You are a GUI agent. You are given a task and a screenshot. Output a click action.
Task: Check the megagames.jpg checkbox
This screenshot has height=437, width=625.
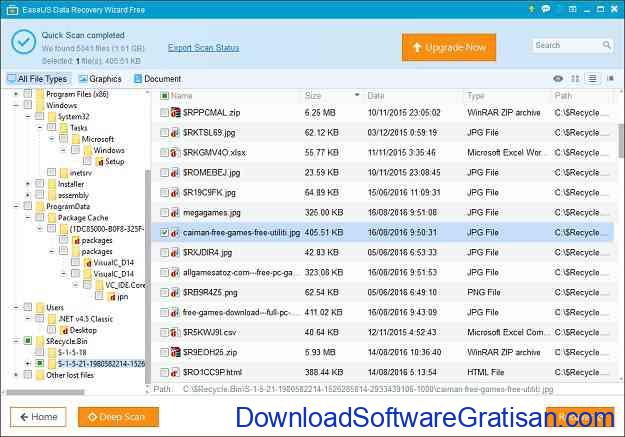click(164, 213)
